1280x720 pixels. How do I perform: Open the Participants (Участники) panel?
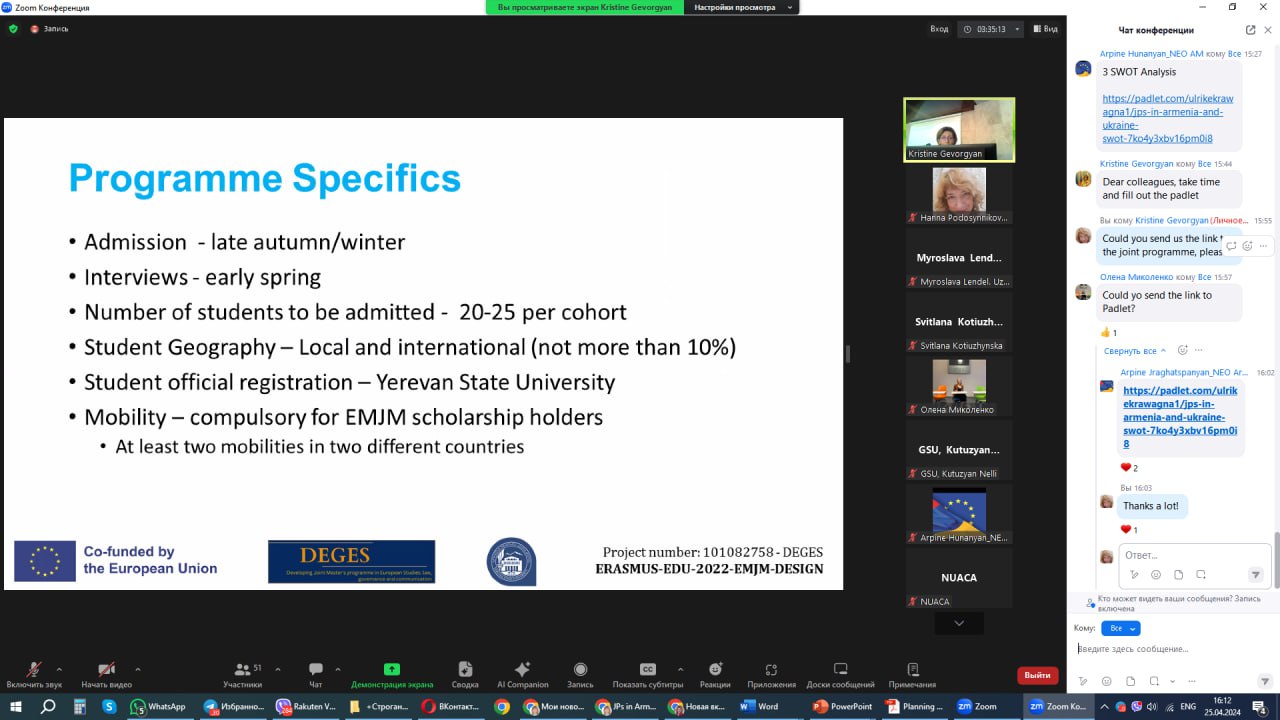click(x=242, y=670)
